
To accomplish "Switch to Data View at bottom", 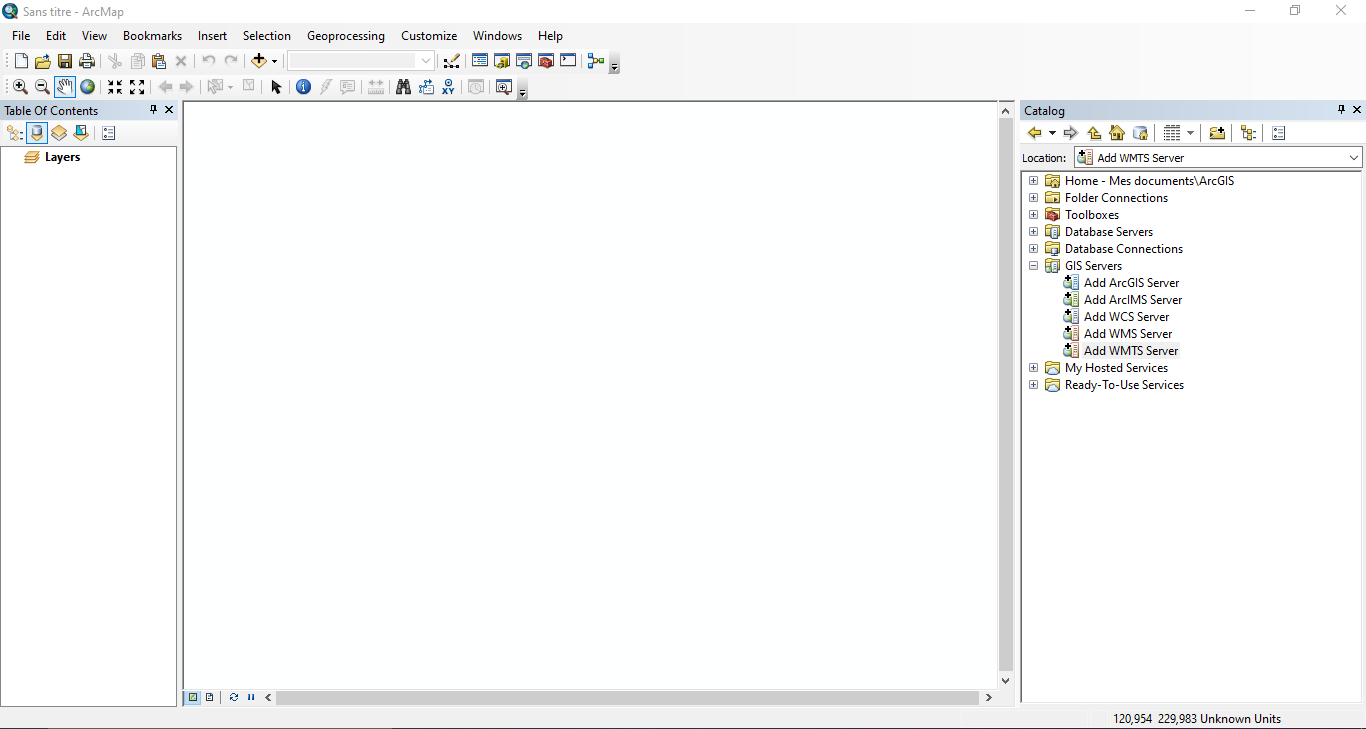I will [193, 698].
